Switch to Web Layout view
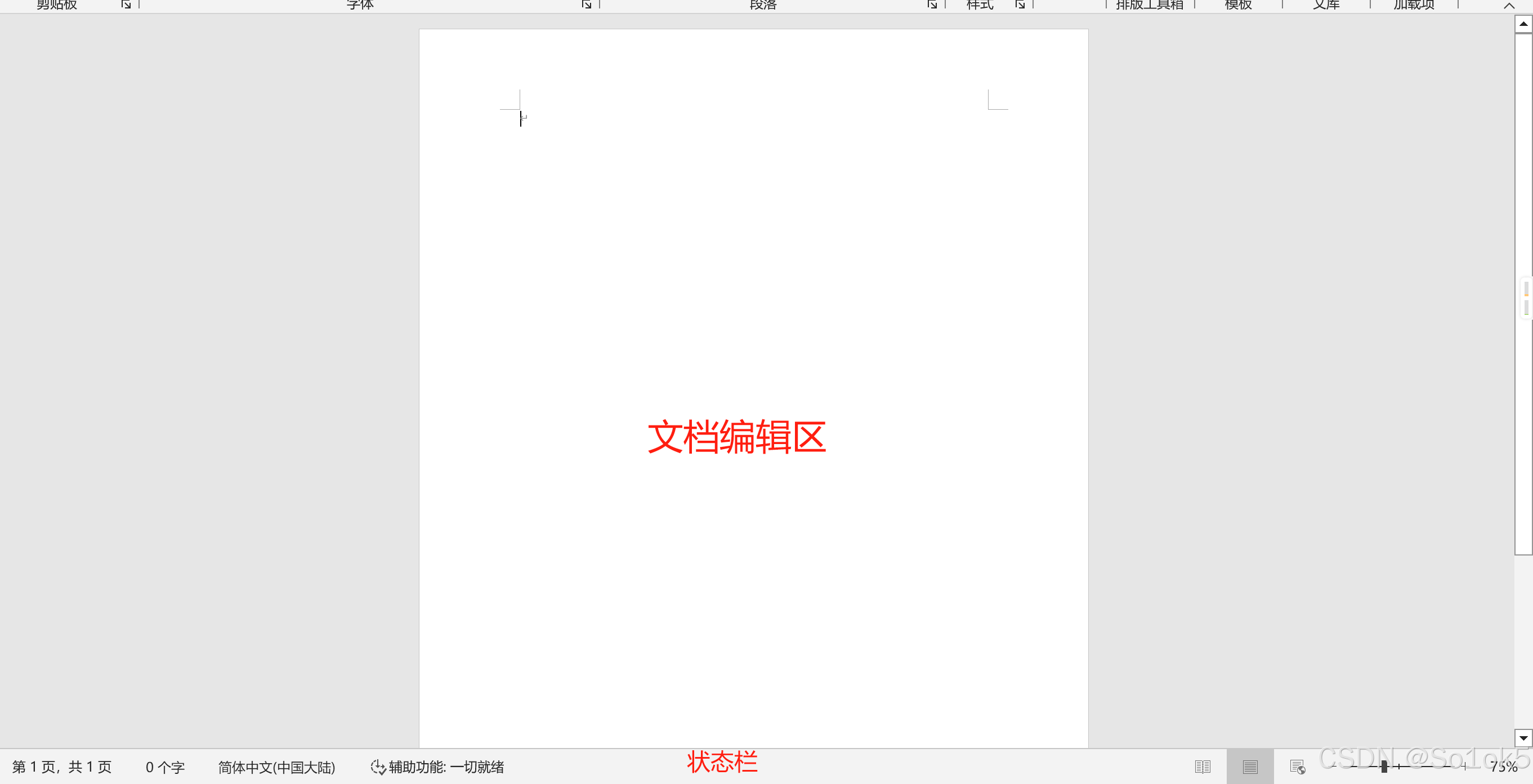 [1297, 767]
